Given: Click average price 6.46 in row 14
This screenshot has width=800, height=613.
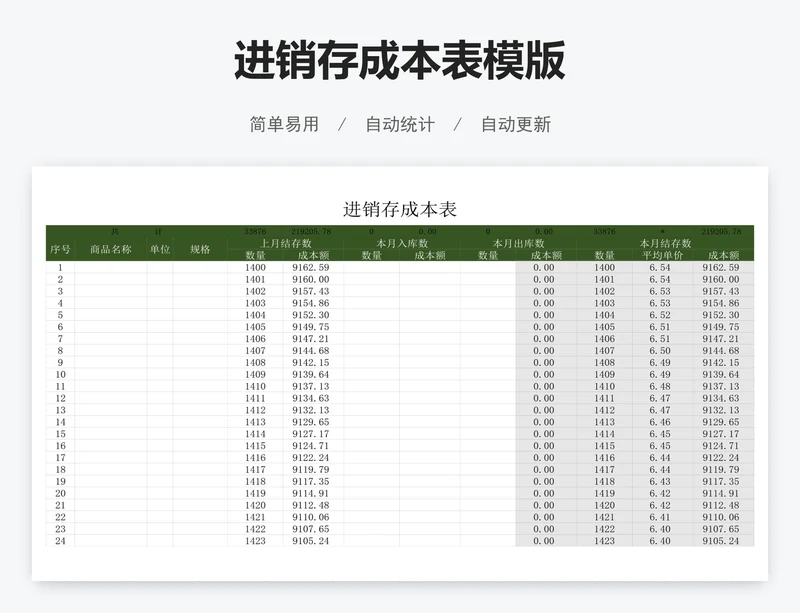Looking at the screenshot, I should [x=660, y=422].
